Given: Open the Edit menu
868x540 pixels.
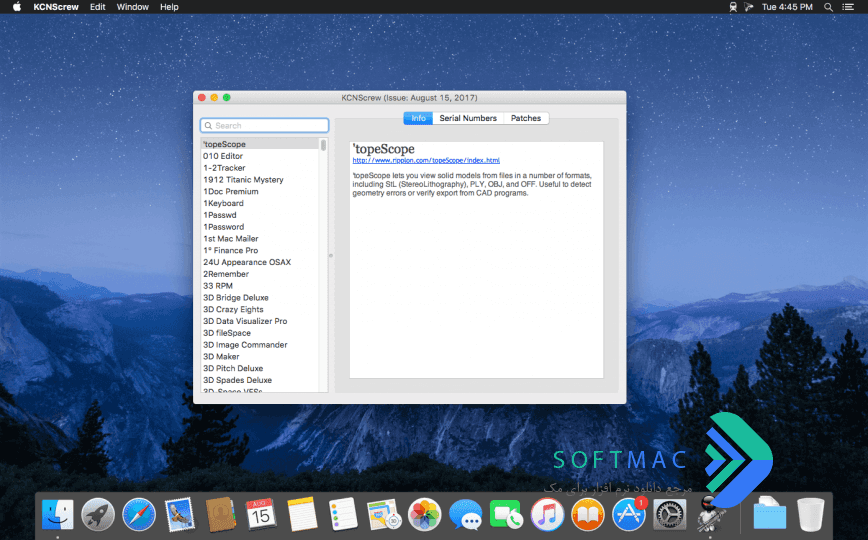Looking at the screenshot, I should (x=97, y=7).
